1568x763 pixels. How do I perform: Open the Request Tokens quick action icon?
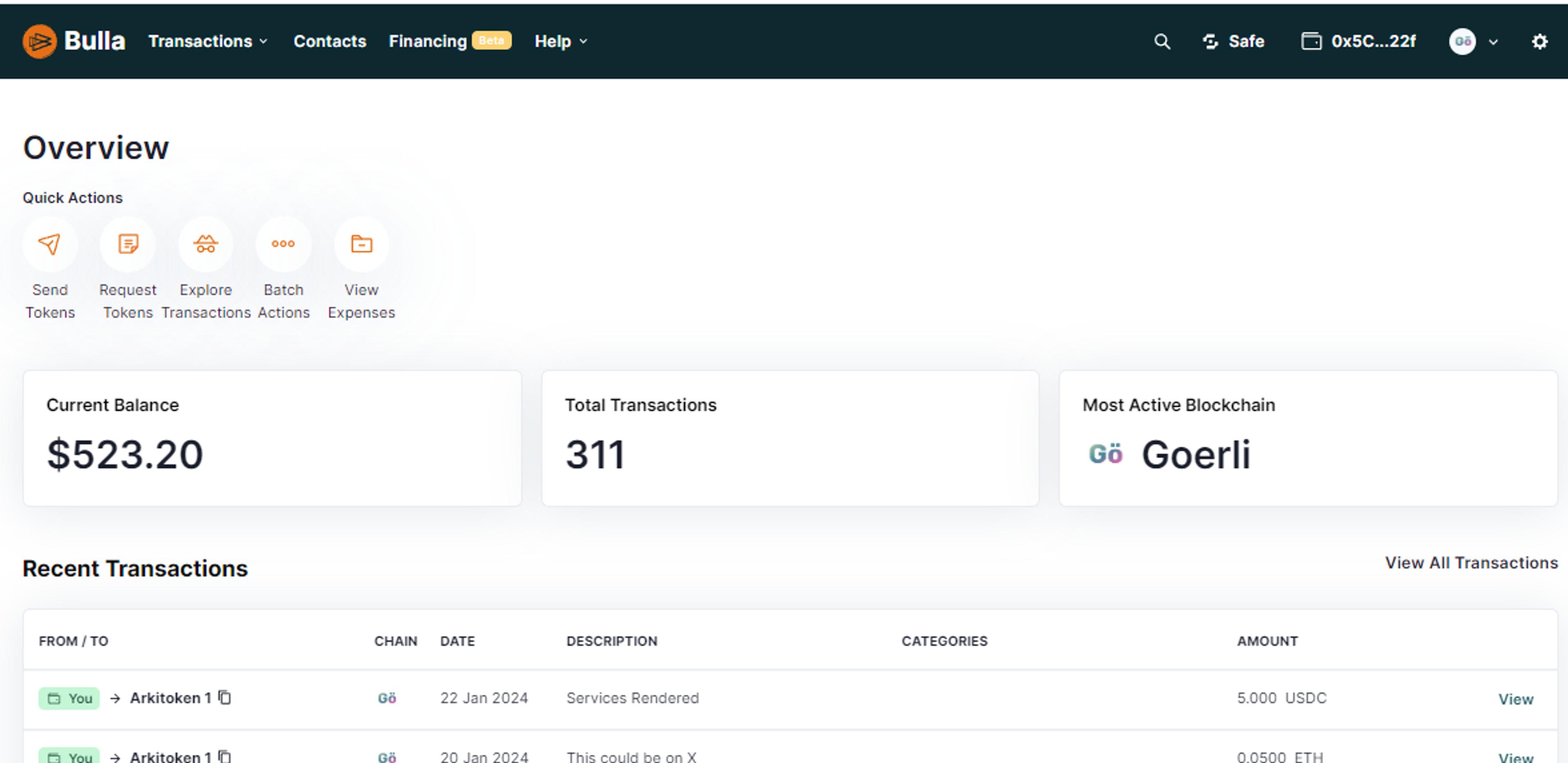point(128,244)
